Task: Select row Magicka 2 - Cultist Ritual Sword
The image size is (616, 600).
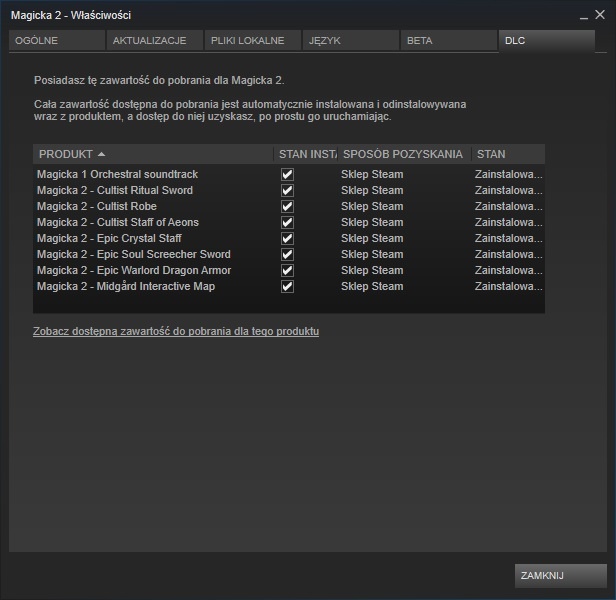Action: [x=289, y=191]
